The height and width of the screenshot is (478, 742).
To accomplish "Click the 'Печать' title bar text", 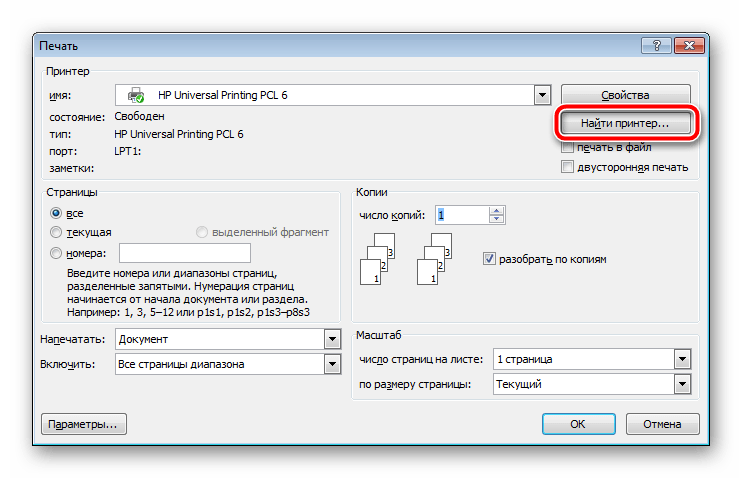I will (x=58, y=46).
